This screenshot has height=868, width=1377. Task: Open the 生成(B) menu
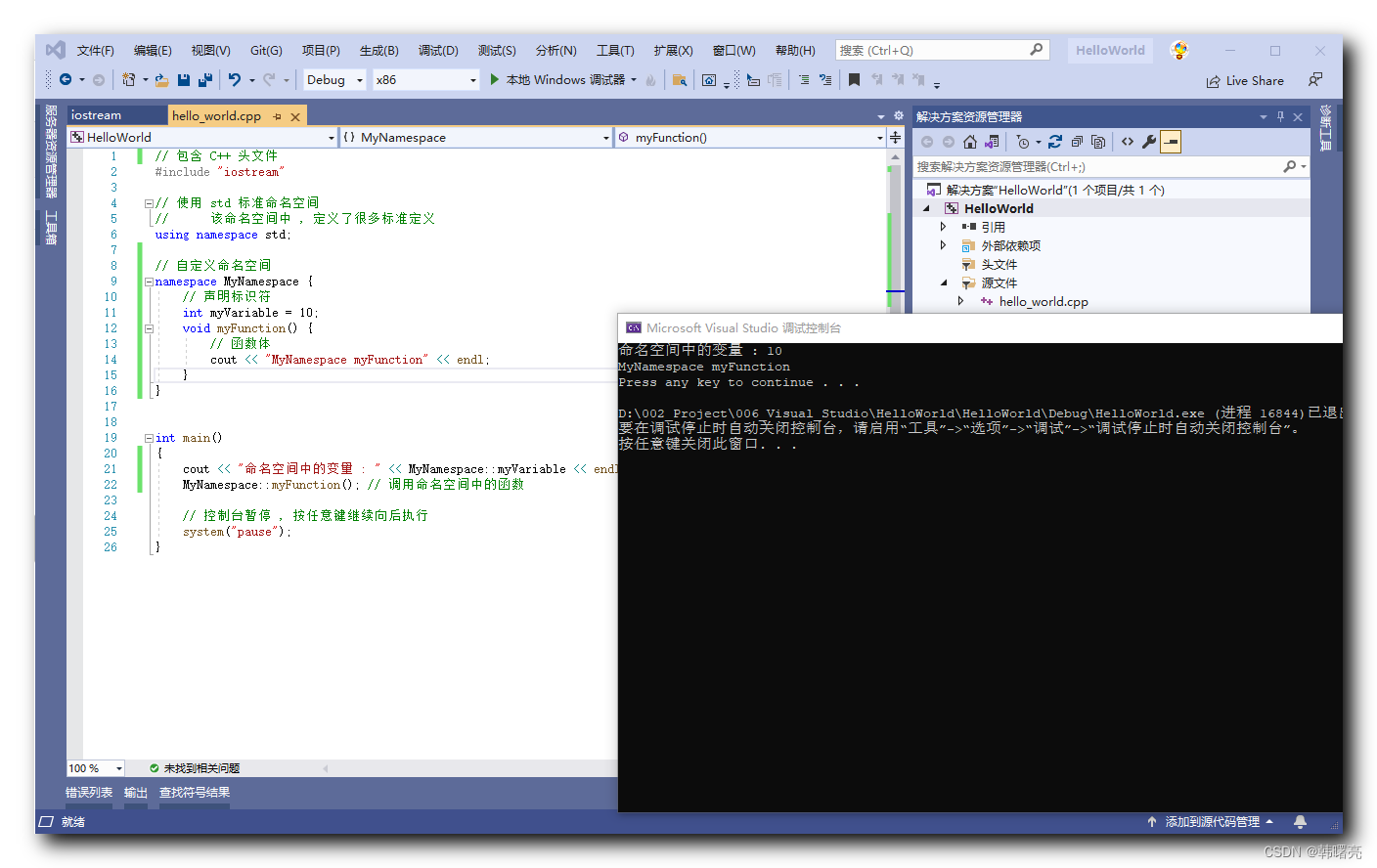(x=378, y=50)
